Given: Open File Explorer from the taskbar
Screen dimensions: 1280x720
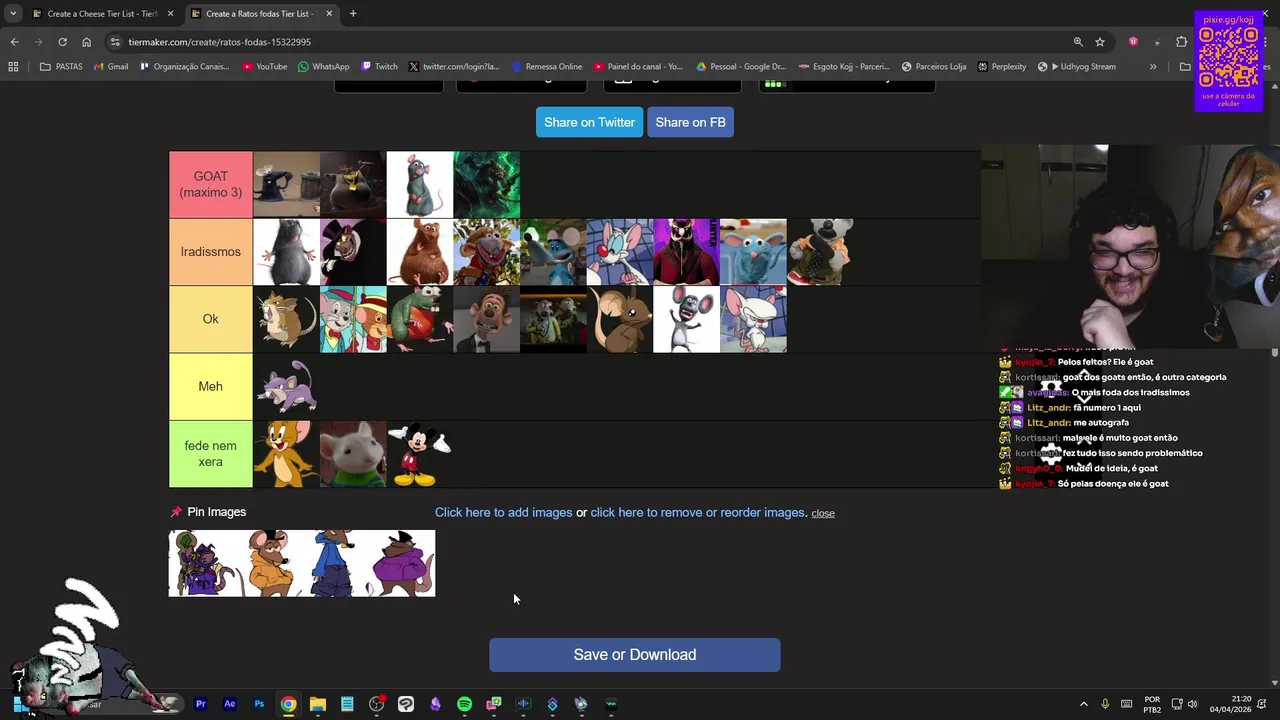Looking at the screenshot, I should click(317, 704).
